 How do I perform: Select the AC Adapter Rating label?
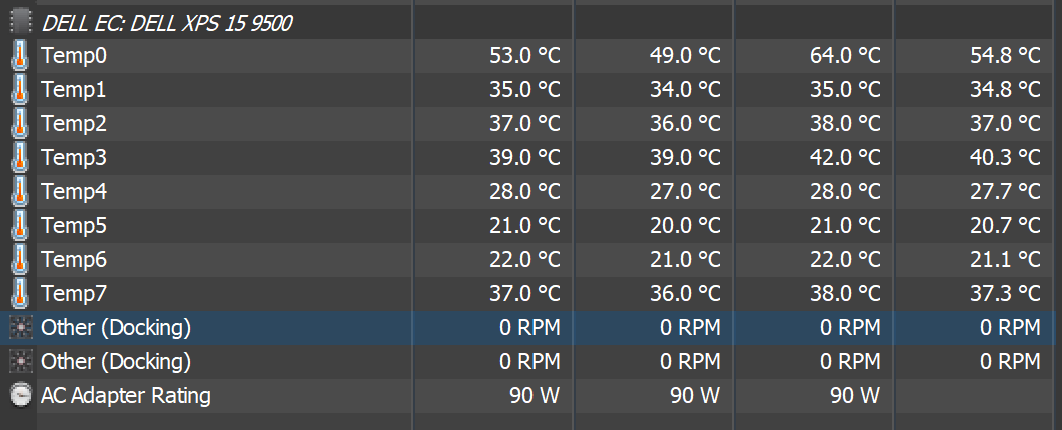pos(126,395)
